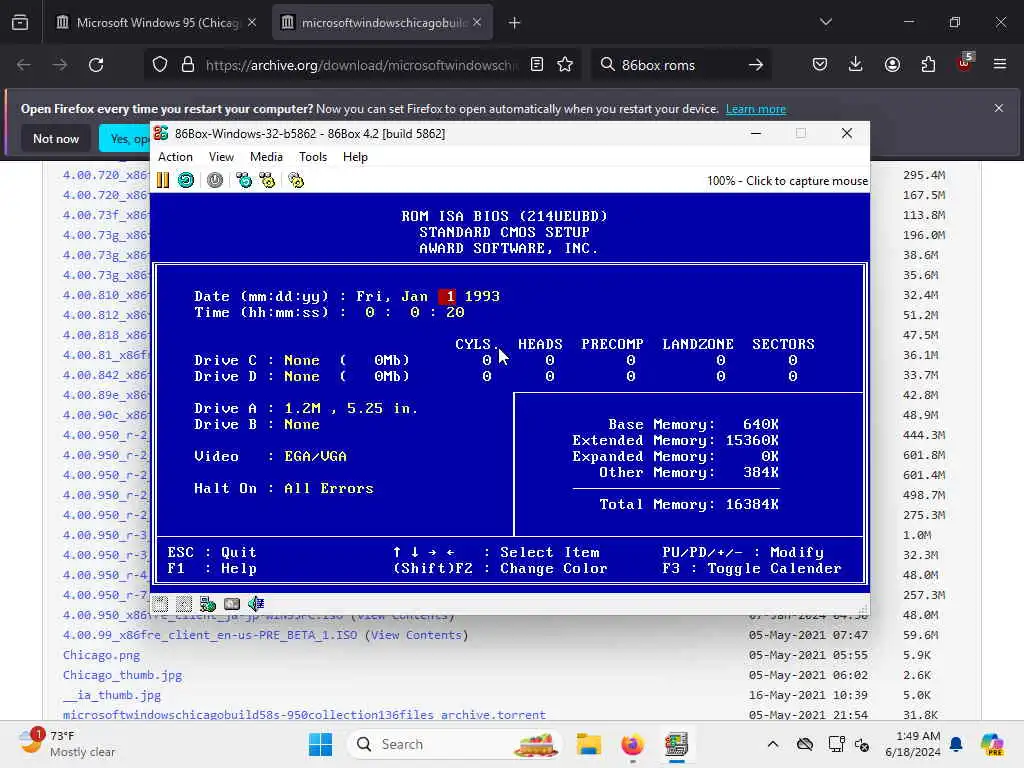
Task: Send Ctrl+Alt+Esc via 86Box toolbar icon
Action: click(267, 180)
